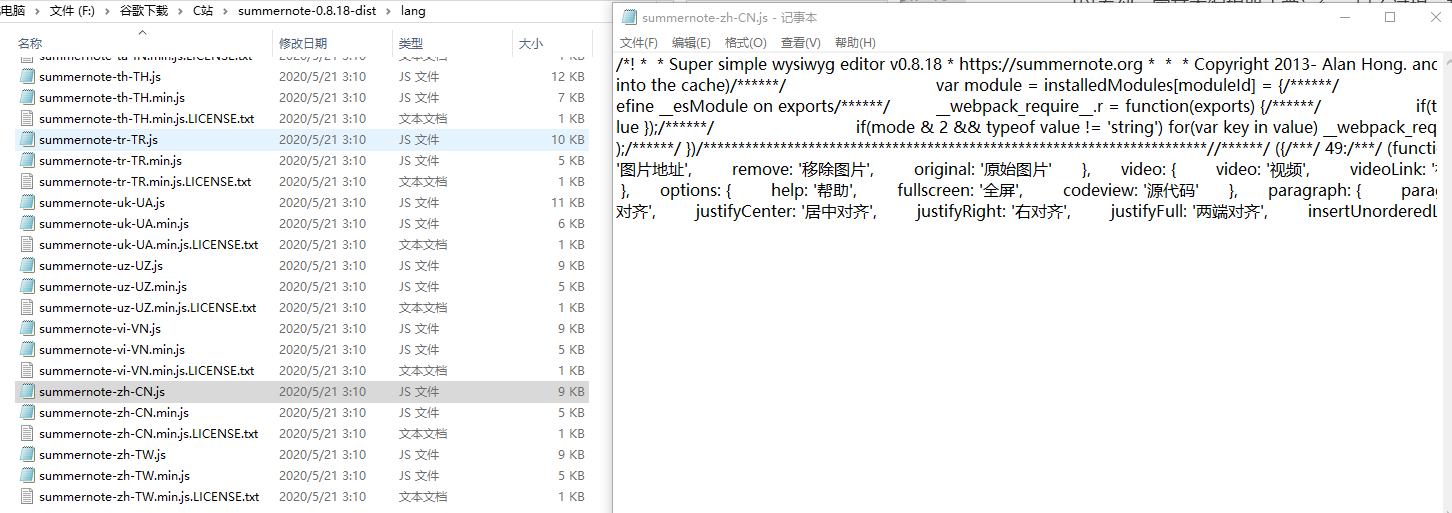Viewport: 1452px width, 513px height.
Task: Click 6 KB size of summernote-uk-UA.min.js
Action: point(572,224)
